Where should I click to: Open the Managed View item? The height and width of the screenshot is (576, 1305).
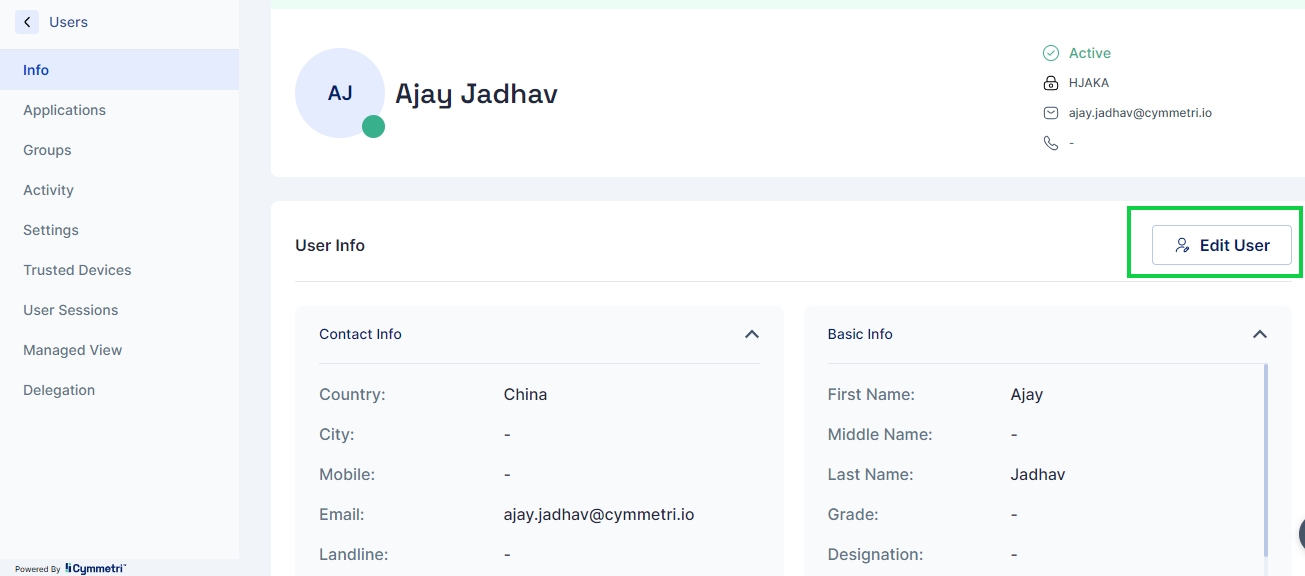click(x=72, y=350)
